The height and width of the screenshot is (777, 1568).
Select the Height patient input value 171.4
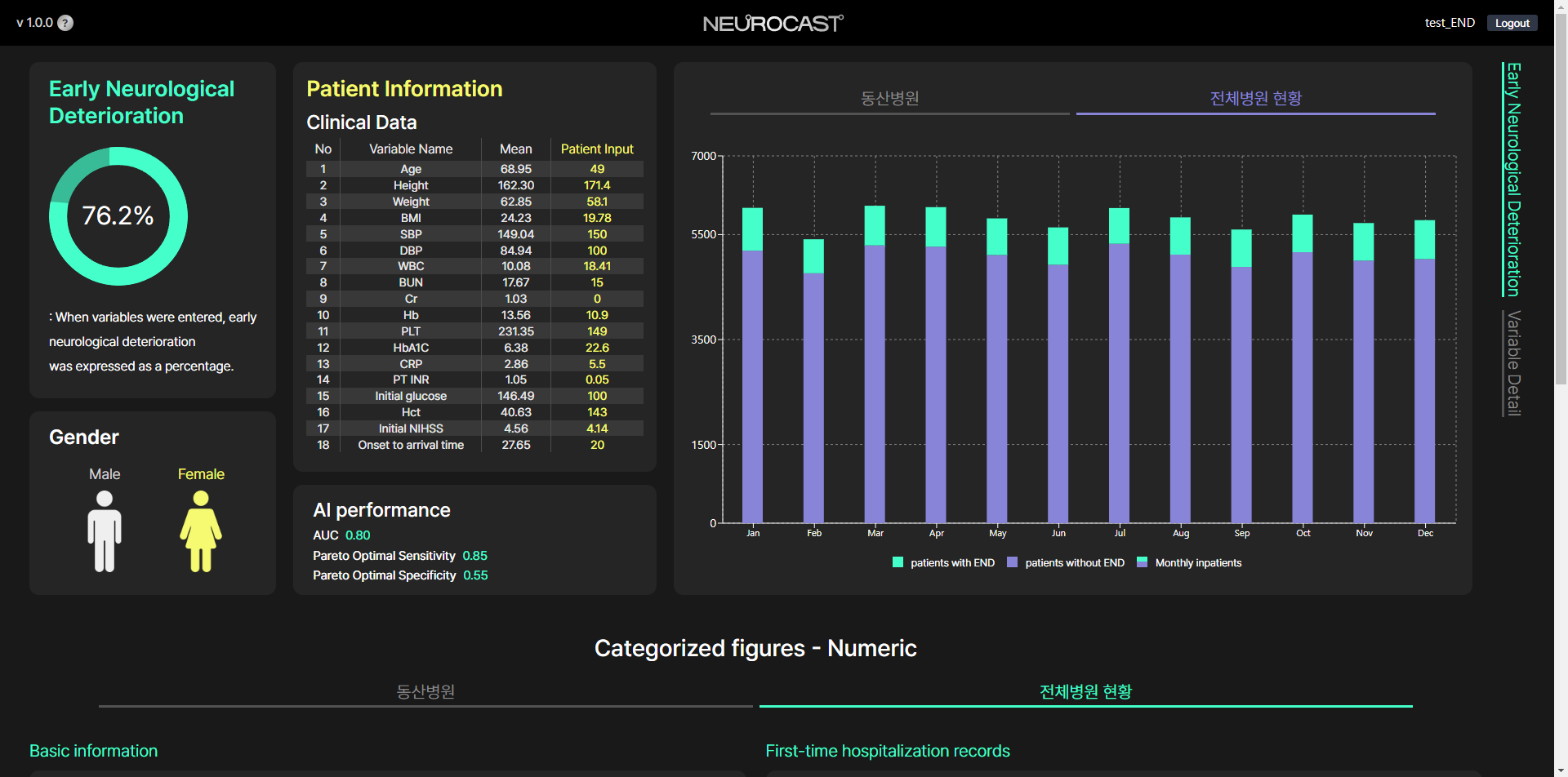click(x=597, y=185)
